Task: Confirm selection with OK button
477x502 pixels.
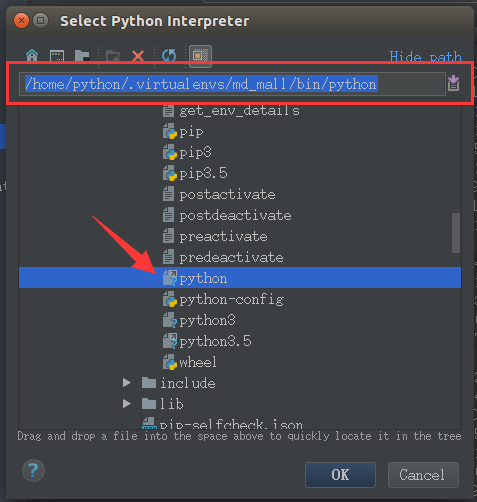Action: coord(340,475)
